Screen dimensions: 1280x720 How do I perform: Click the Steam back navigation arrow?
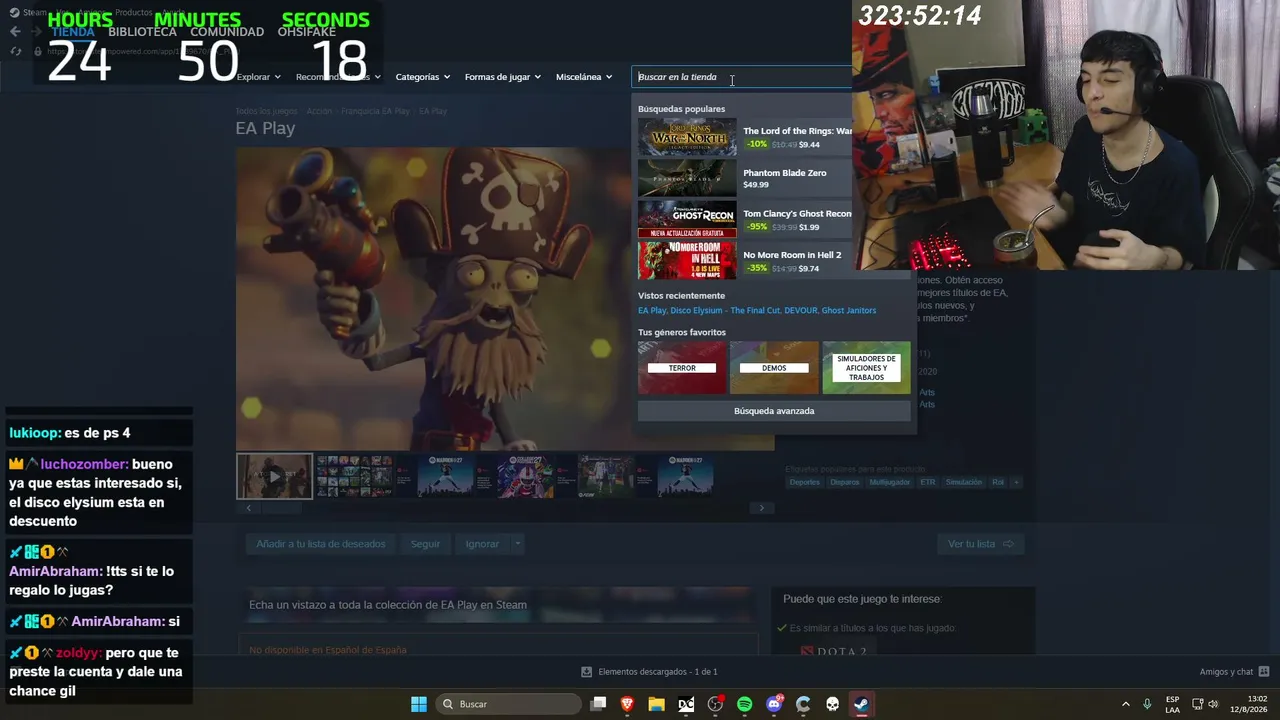tap(15, 31)
